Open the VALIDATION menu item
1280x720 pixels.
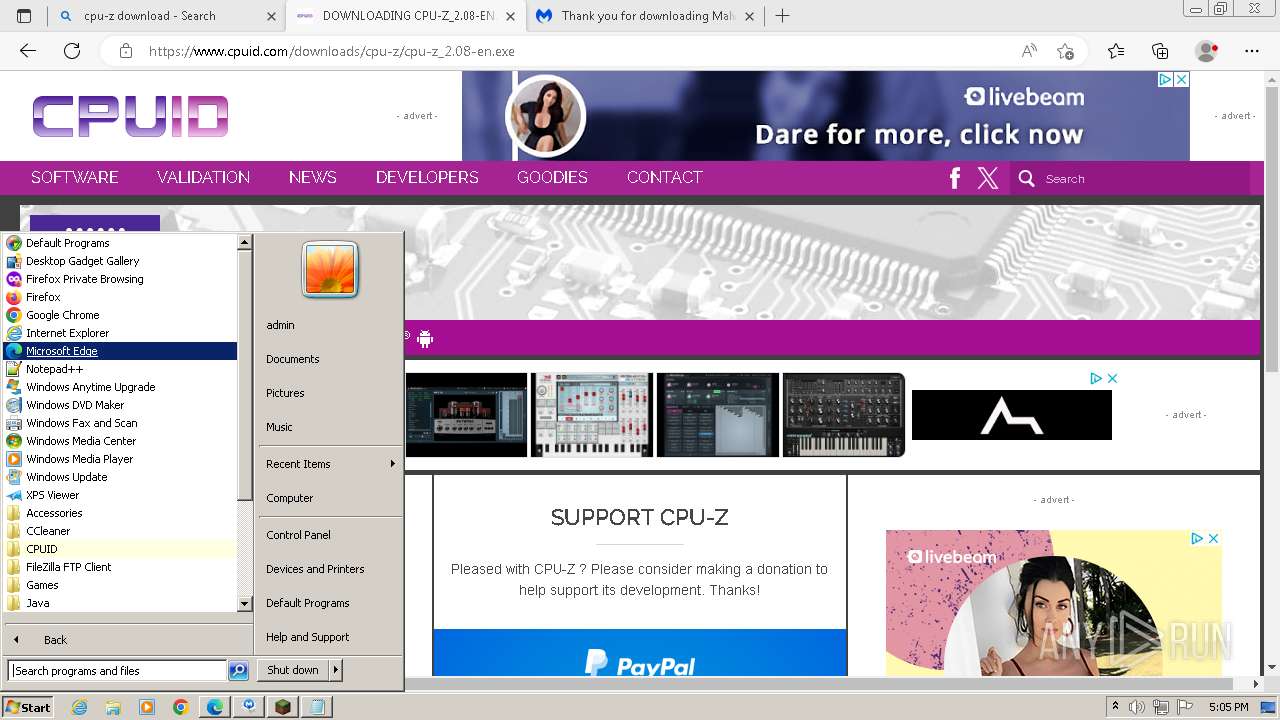(x=203, y=177)
